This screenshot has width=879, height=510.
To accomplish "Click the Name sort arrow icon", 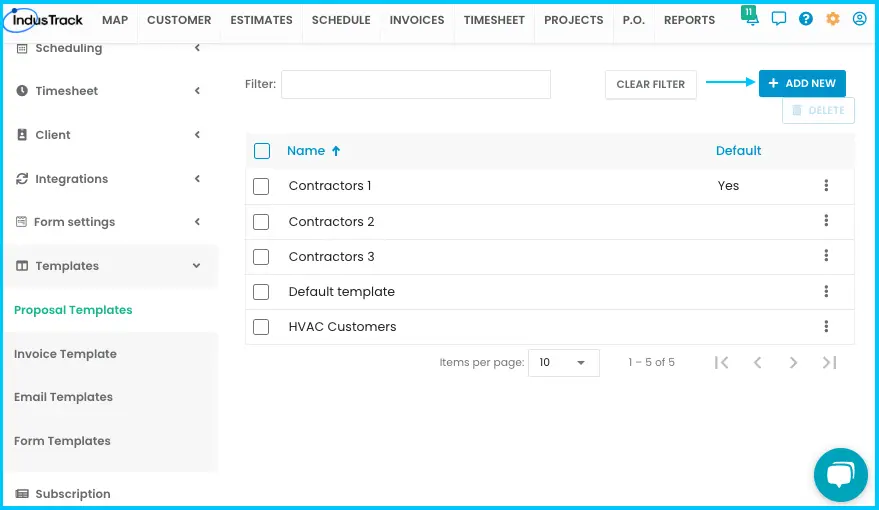I will 336,151.
